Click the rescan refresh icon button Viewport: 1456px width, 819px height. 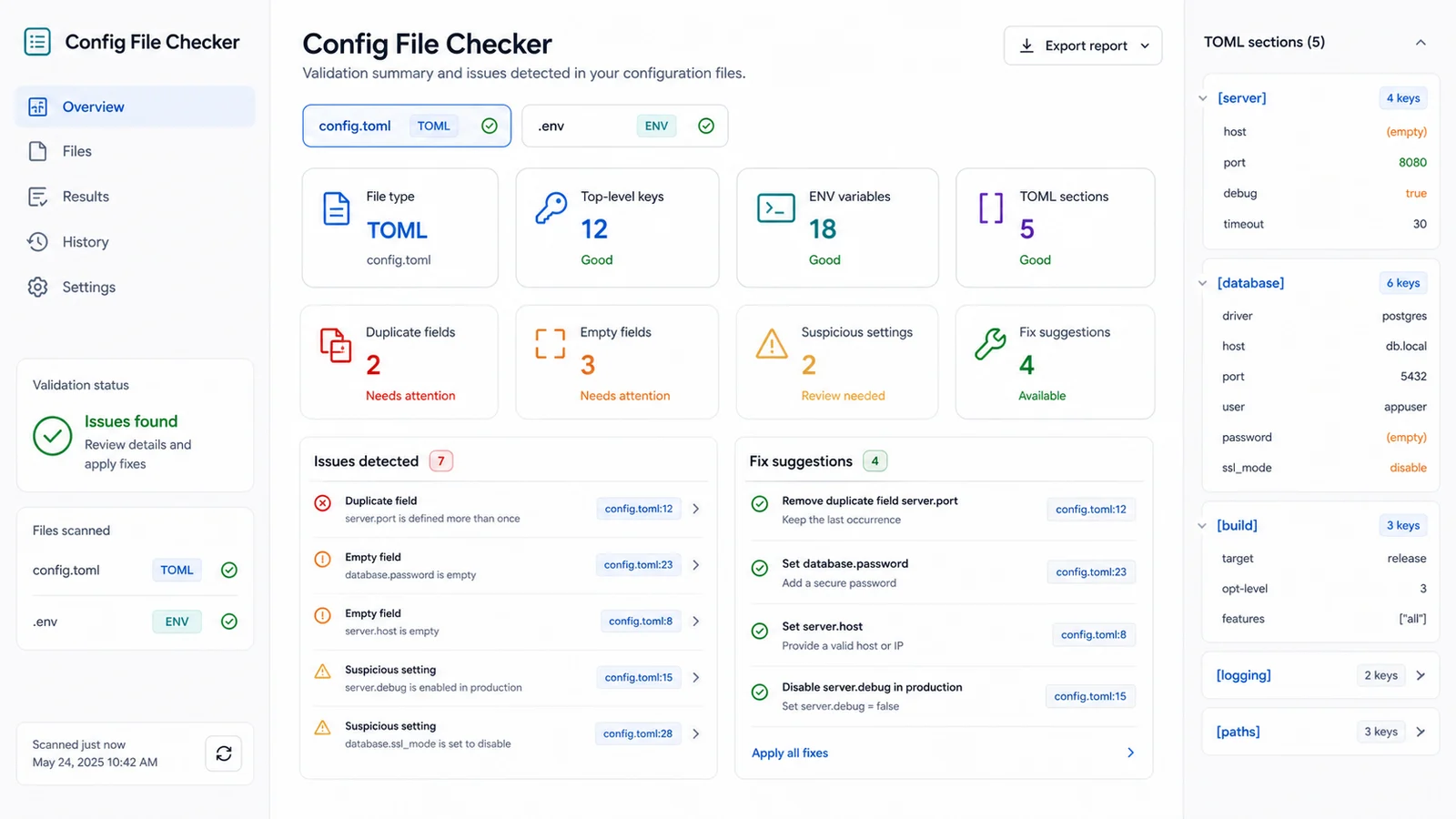coord(224,753)
